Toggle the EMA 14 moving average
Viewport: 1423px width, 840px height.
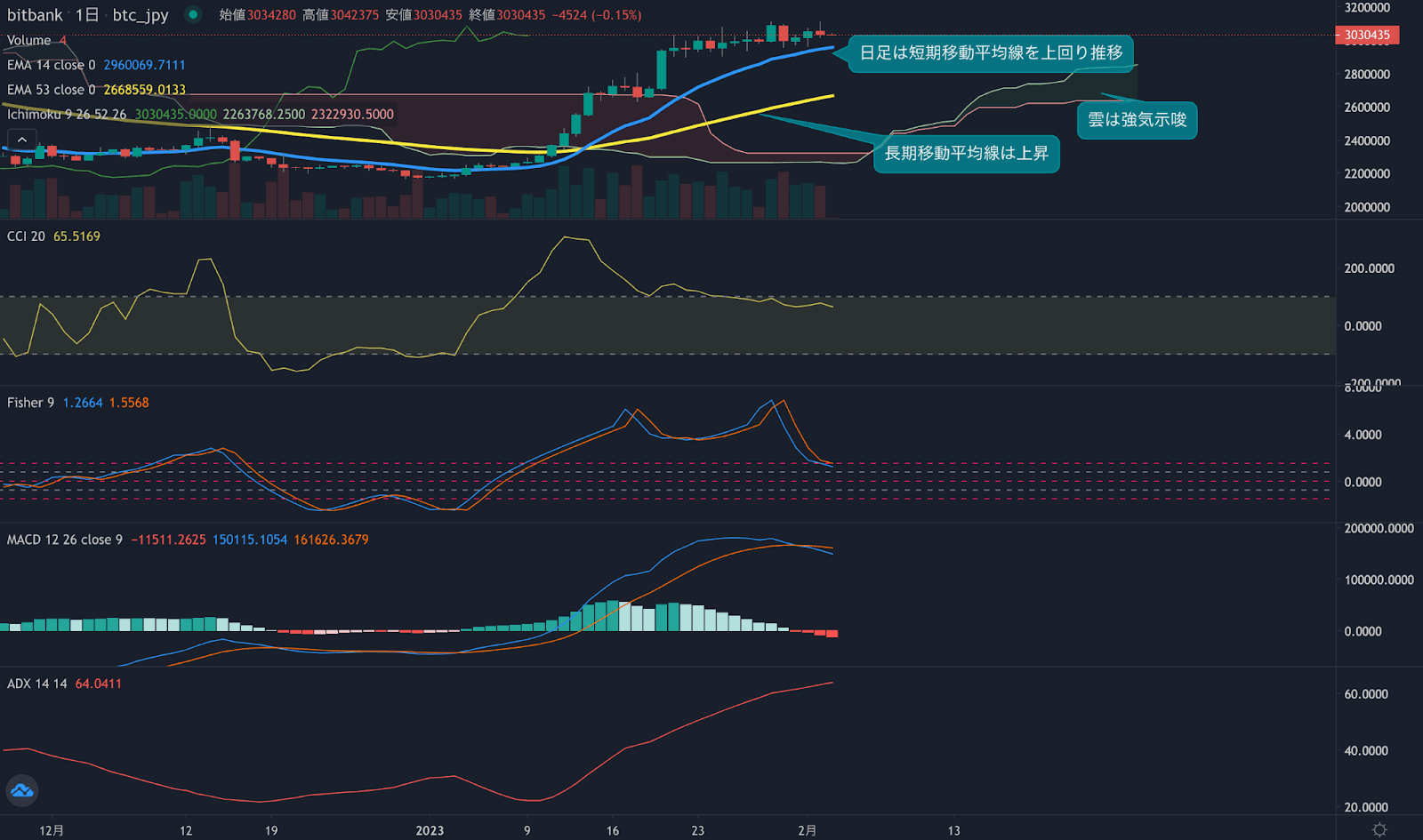tap(49, 64)
